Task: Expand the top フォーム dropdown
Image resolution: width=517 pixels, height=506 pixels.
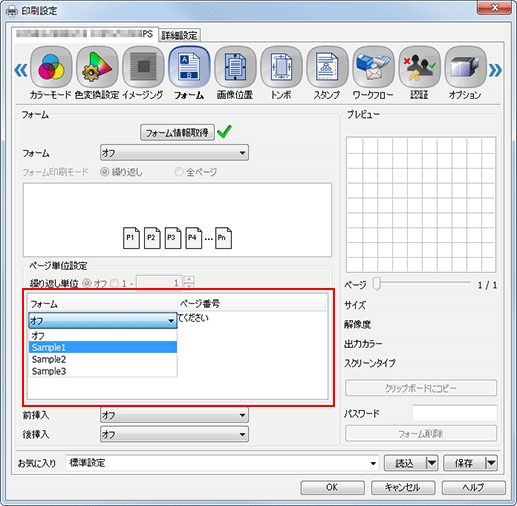Action: pos(174,153)
